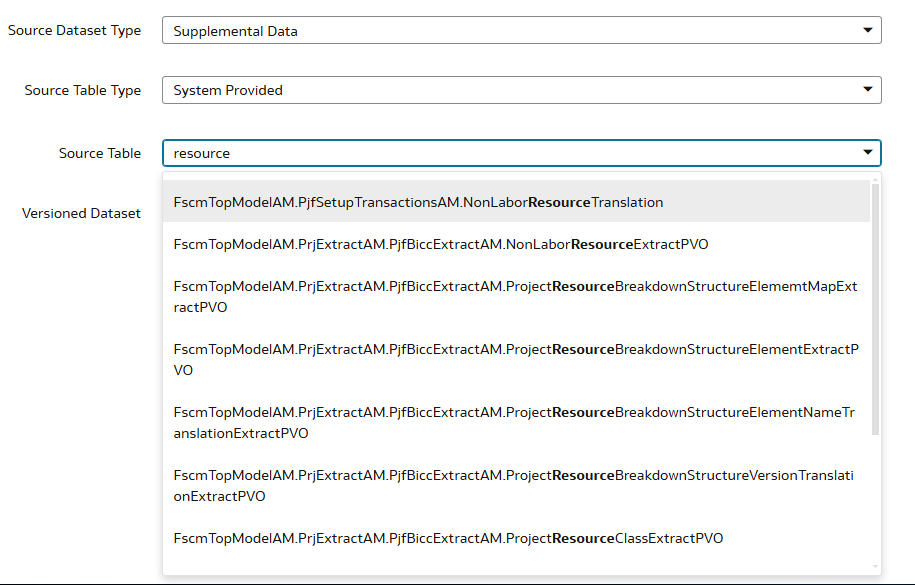This screenshot has width=915, height=585.
Task: Expand the Source Table Type dropdown arrow
Action: 868,90
